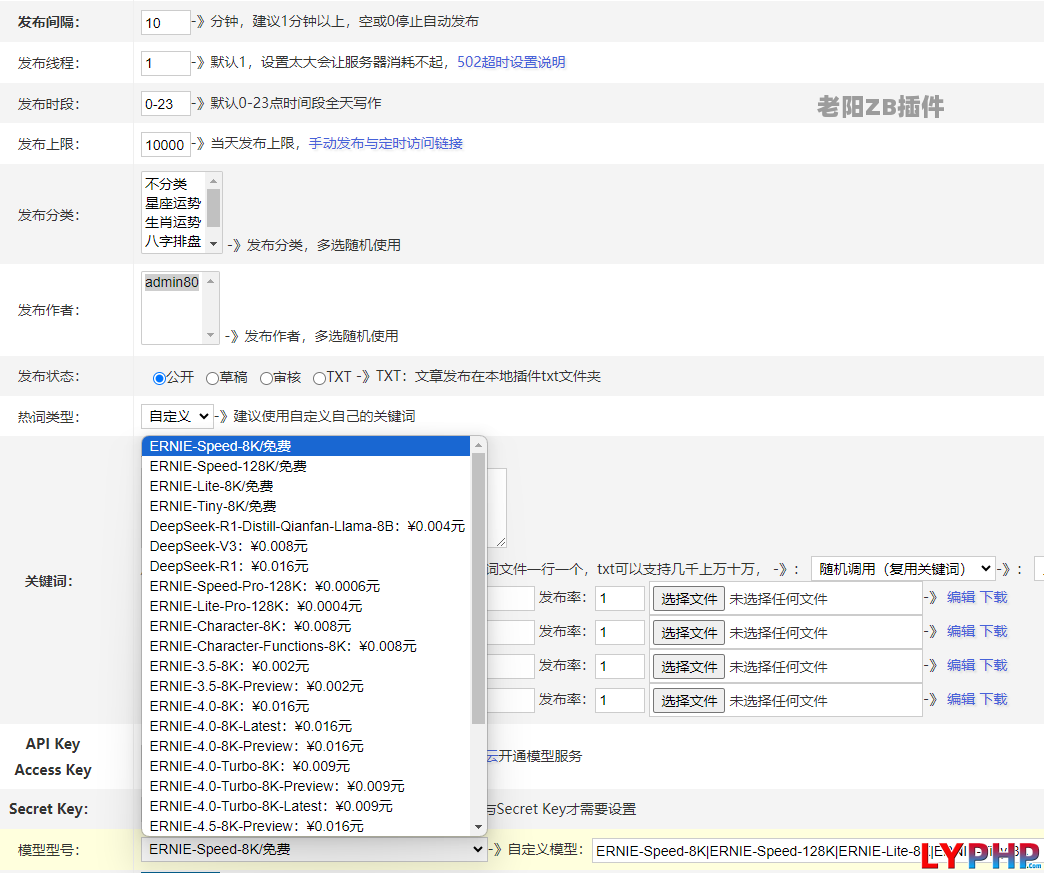1044x873 pixels.
Task: Select ERNIE-Character-8K ¥0.008元 option
Action: (306, 626)
